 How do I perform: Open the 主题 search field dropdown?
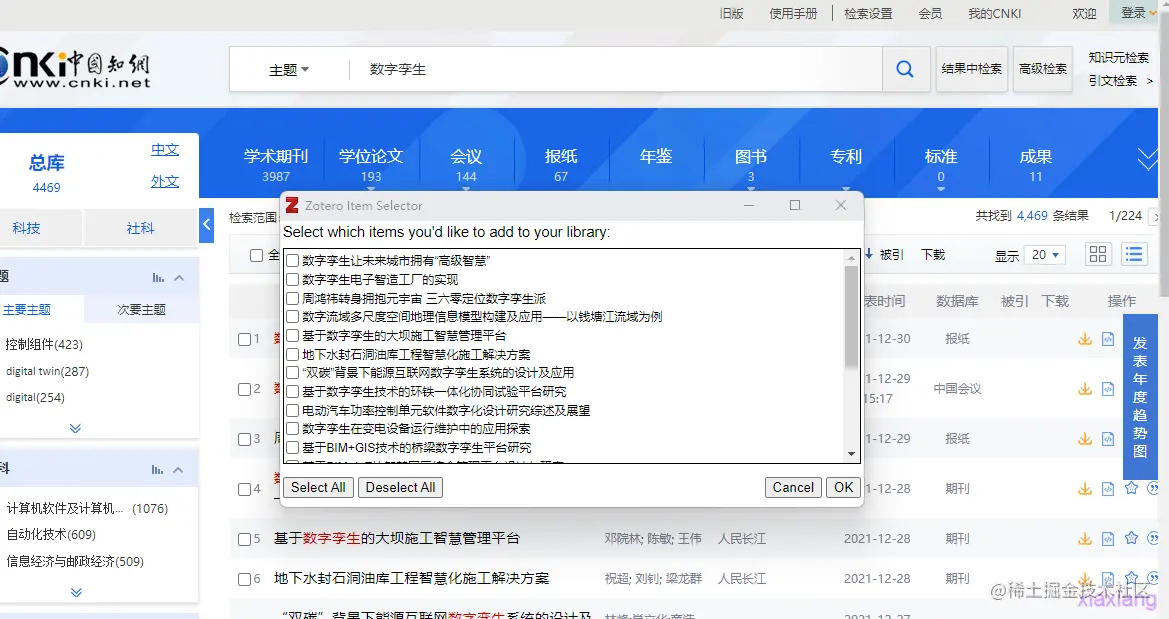coord(289,69)
